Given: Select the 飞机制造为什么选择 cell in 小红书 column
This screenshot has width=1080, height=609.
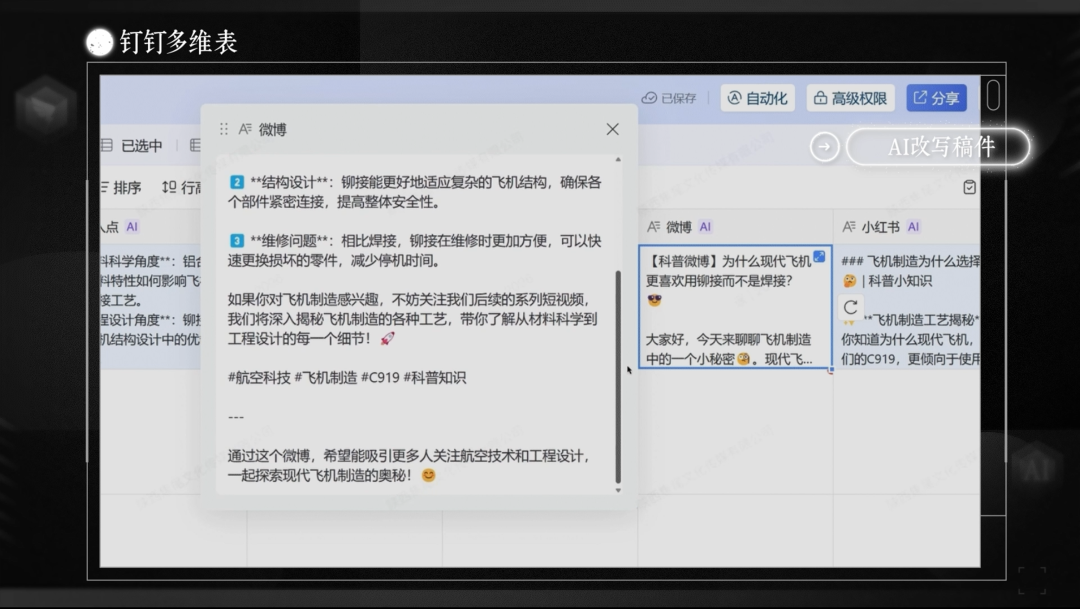Looking at the screenshot, I should pyautogui.click(x=907, y=307).
